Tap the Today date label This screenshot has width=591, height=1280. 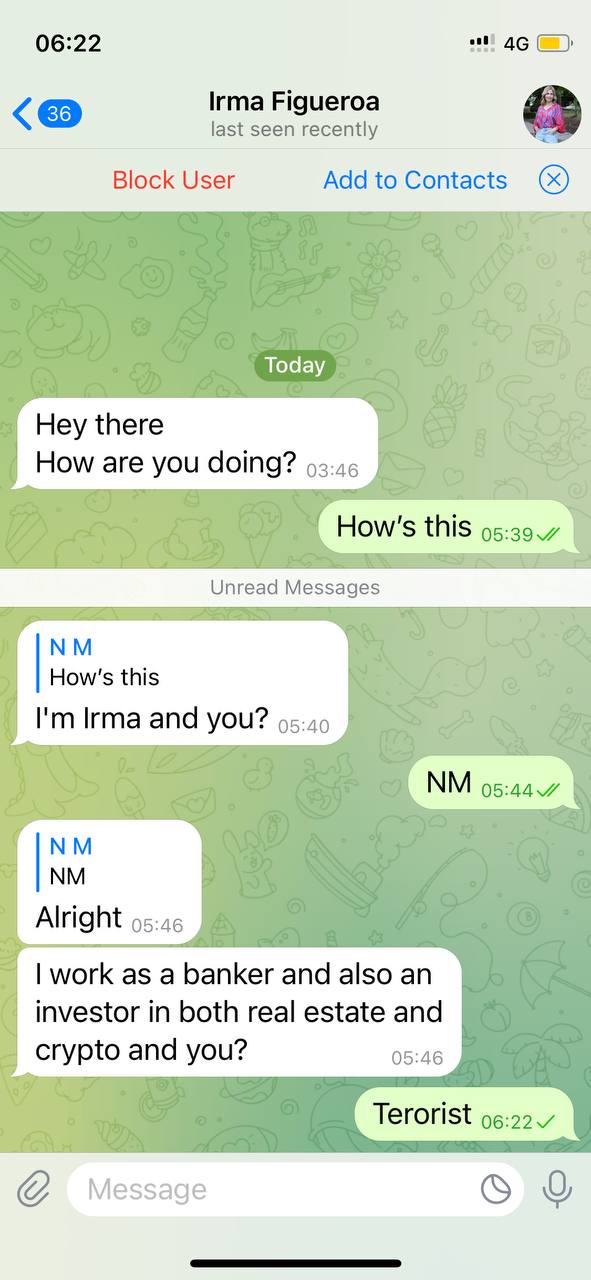[295, 366]
